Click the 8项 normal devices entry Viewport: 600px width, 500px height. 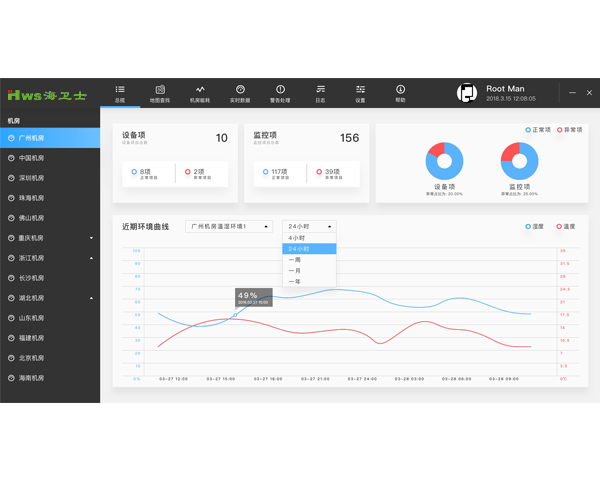(145, 174)
